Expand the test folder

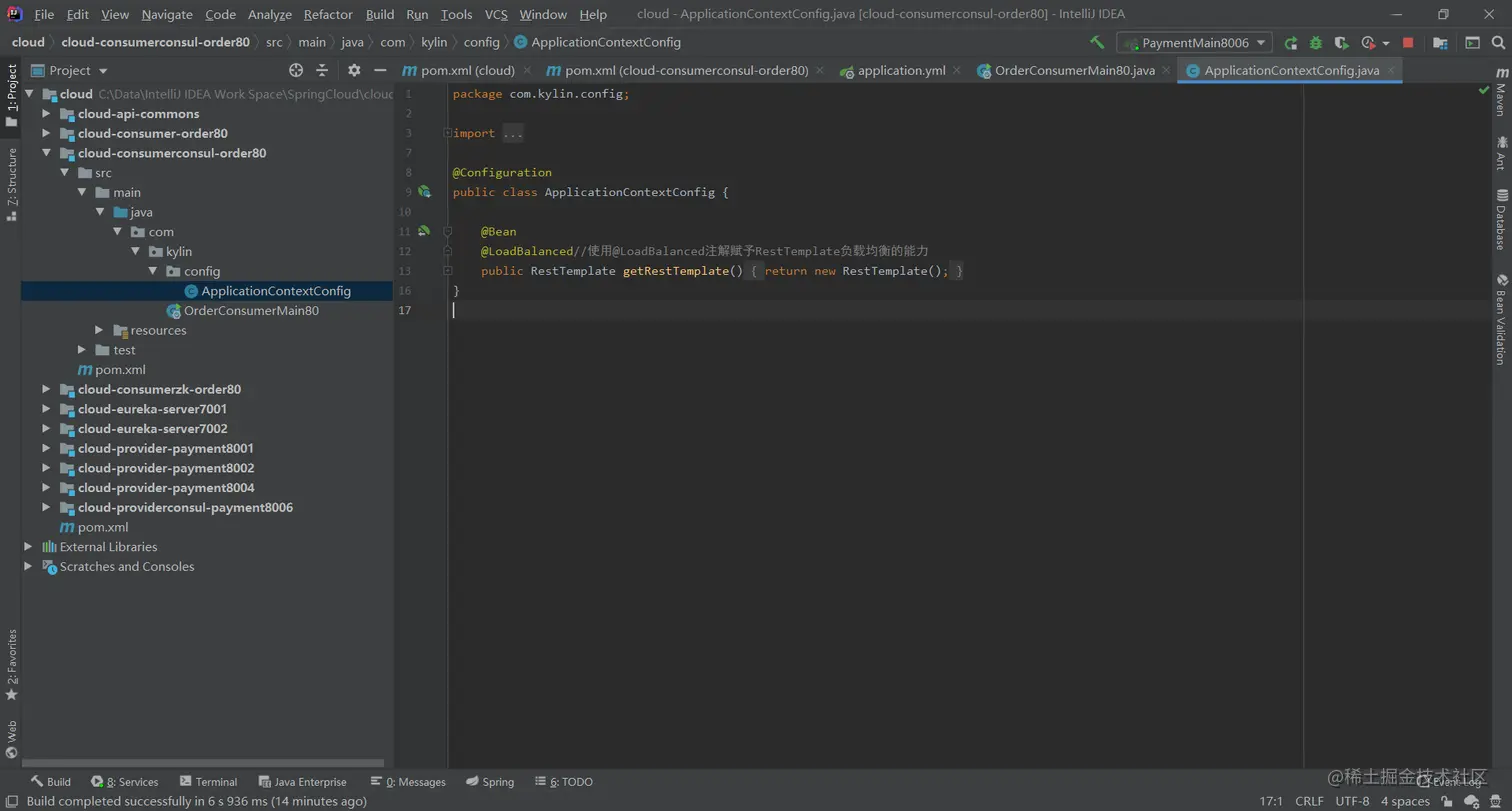(x=82, y=350)
